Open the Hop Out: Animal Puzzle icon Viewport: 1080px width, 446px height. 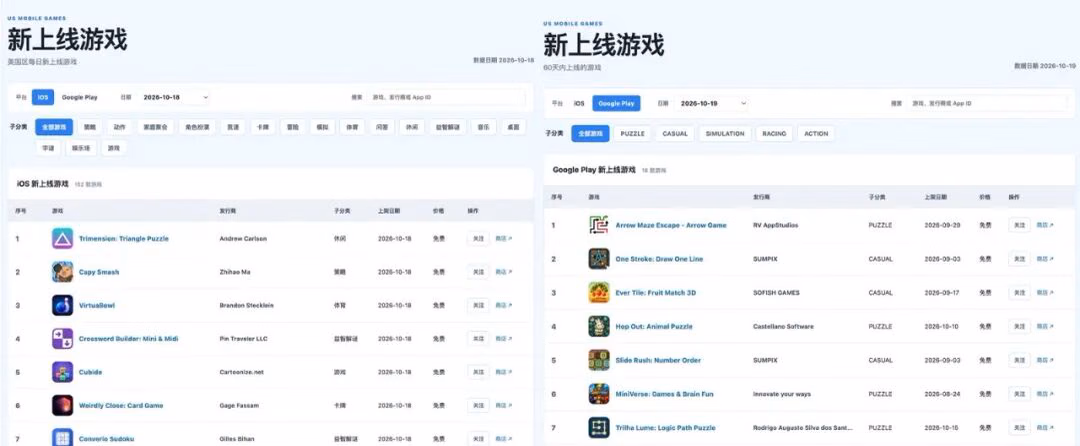click(x=599, y=326)
